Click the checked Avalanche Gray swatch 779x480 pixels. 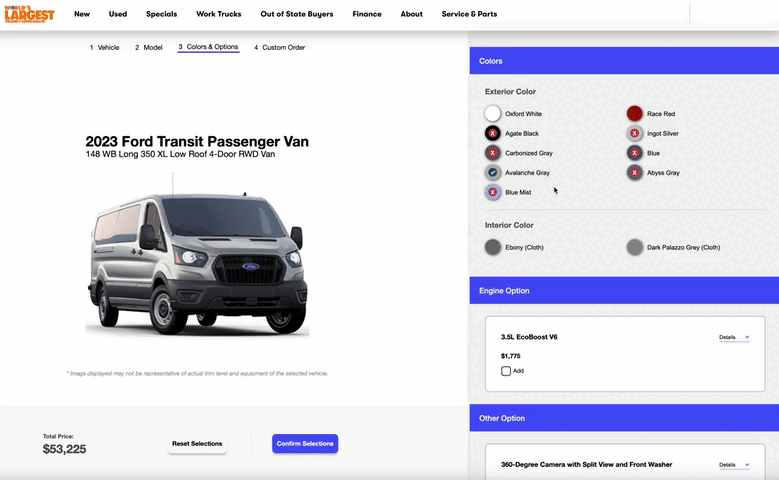click(x=492, y=172)
